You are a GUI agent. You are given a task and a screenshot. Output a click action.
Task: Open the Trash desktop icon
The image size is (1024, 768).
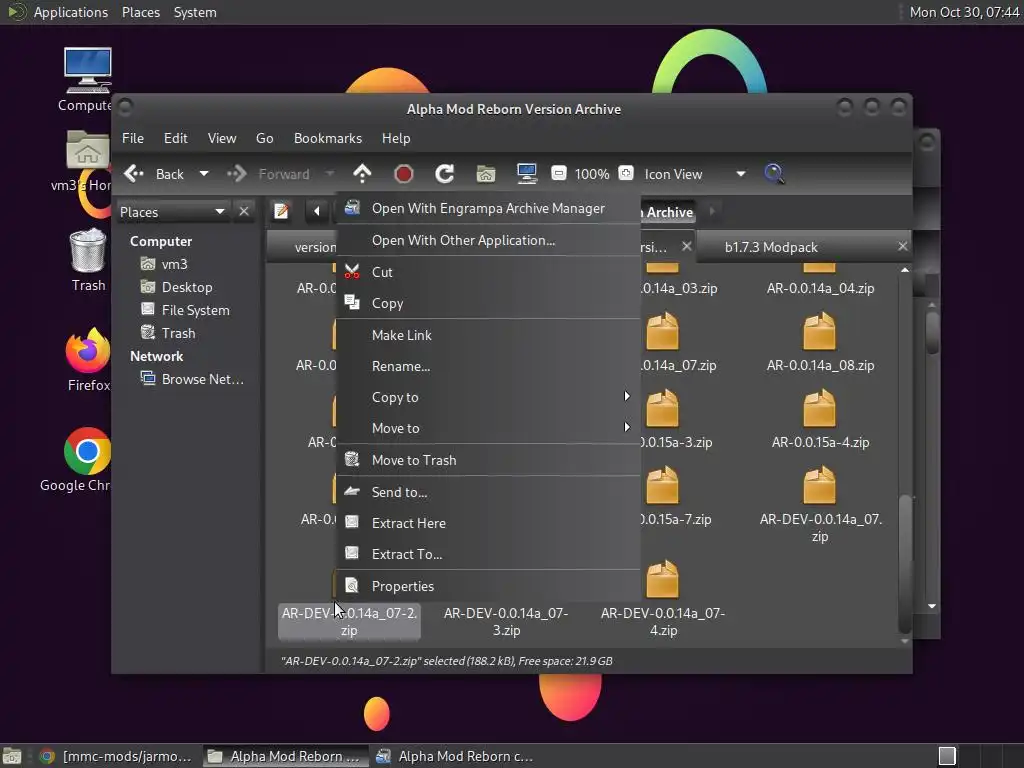(88, 250)
